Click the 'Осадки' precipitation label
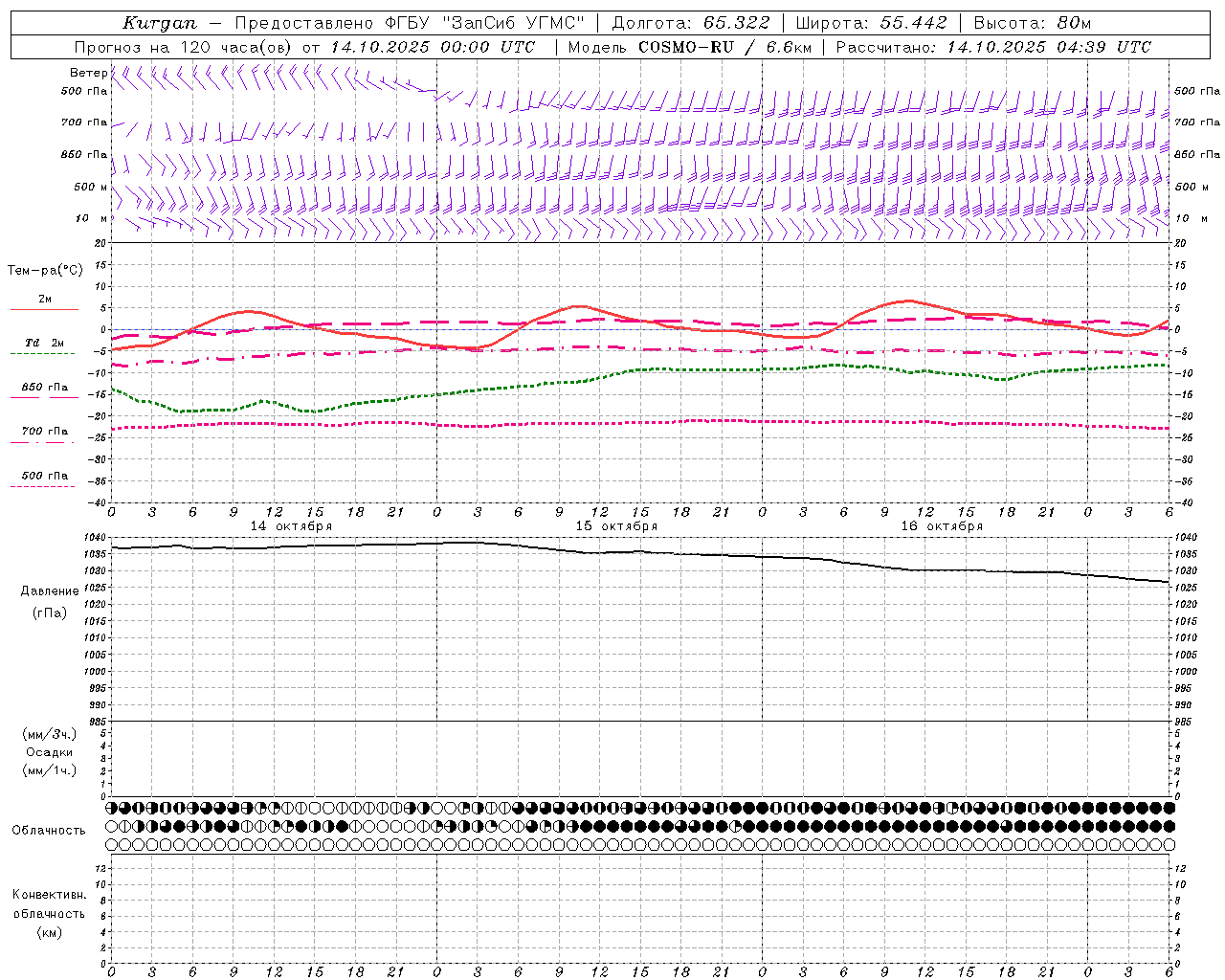1225x980 pixels. click(50, 752)
